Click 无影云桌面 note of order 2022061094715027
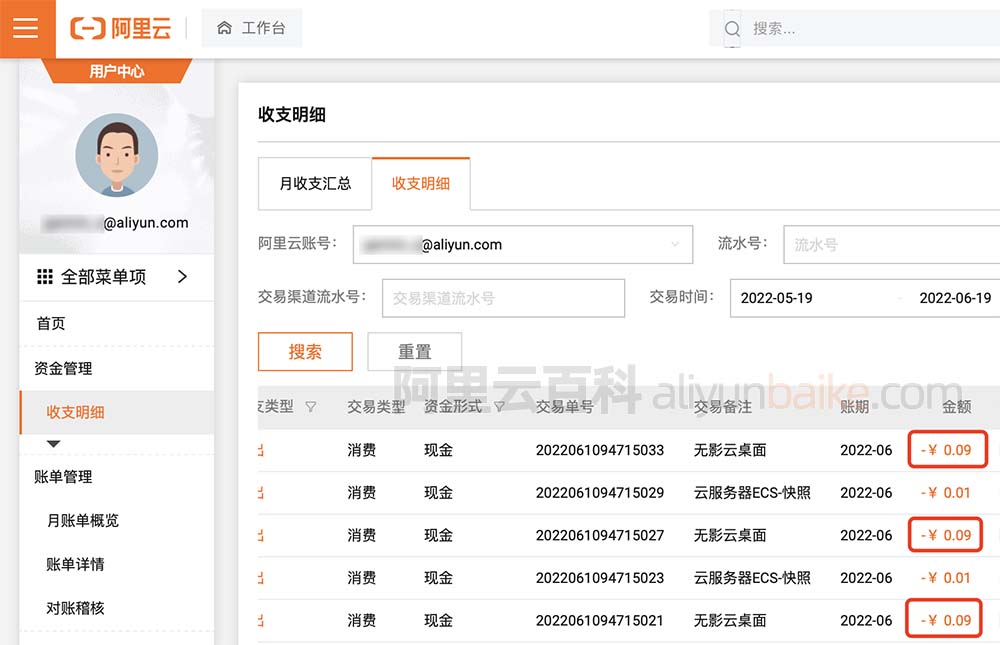 730,535
